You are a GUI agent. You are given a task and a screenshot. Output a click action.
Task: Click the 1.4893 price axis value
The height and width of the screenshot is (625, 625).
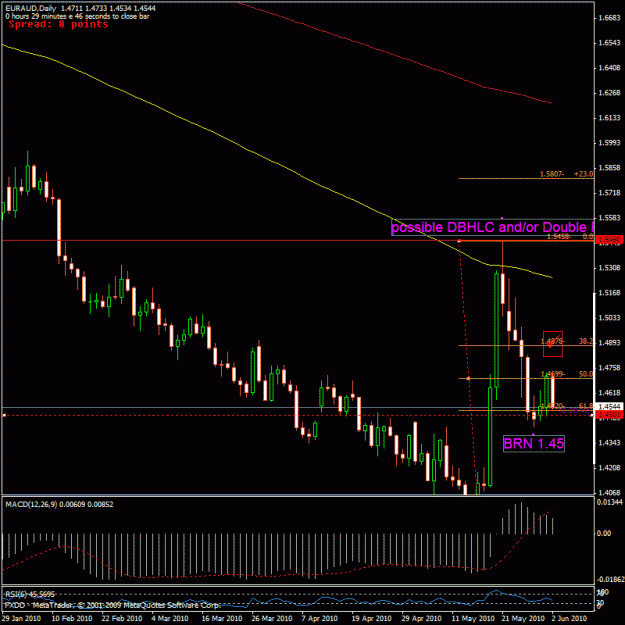pos(610,343)
